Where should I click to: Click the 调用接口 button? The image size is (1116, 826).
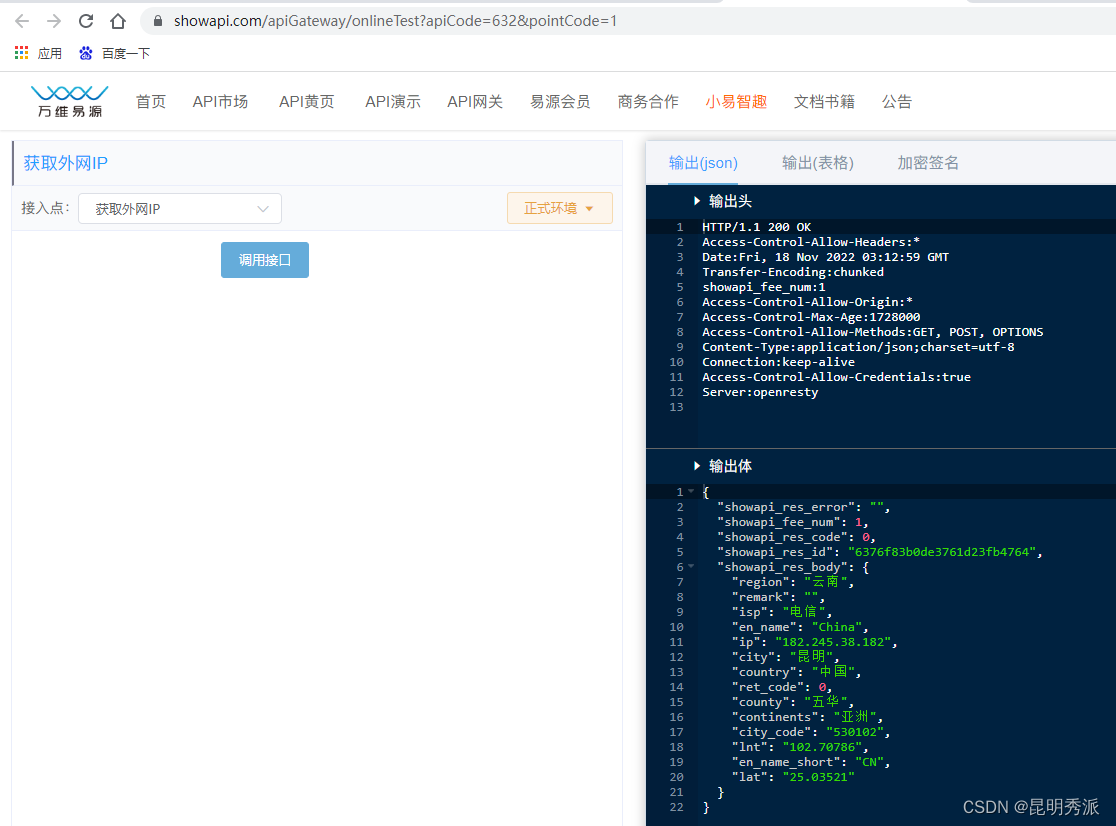[x=265, y=260]
